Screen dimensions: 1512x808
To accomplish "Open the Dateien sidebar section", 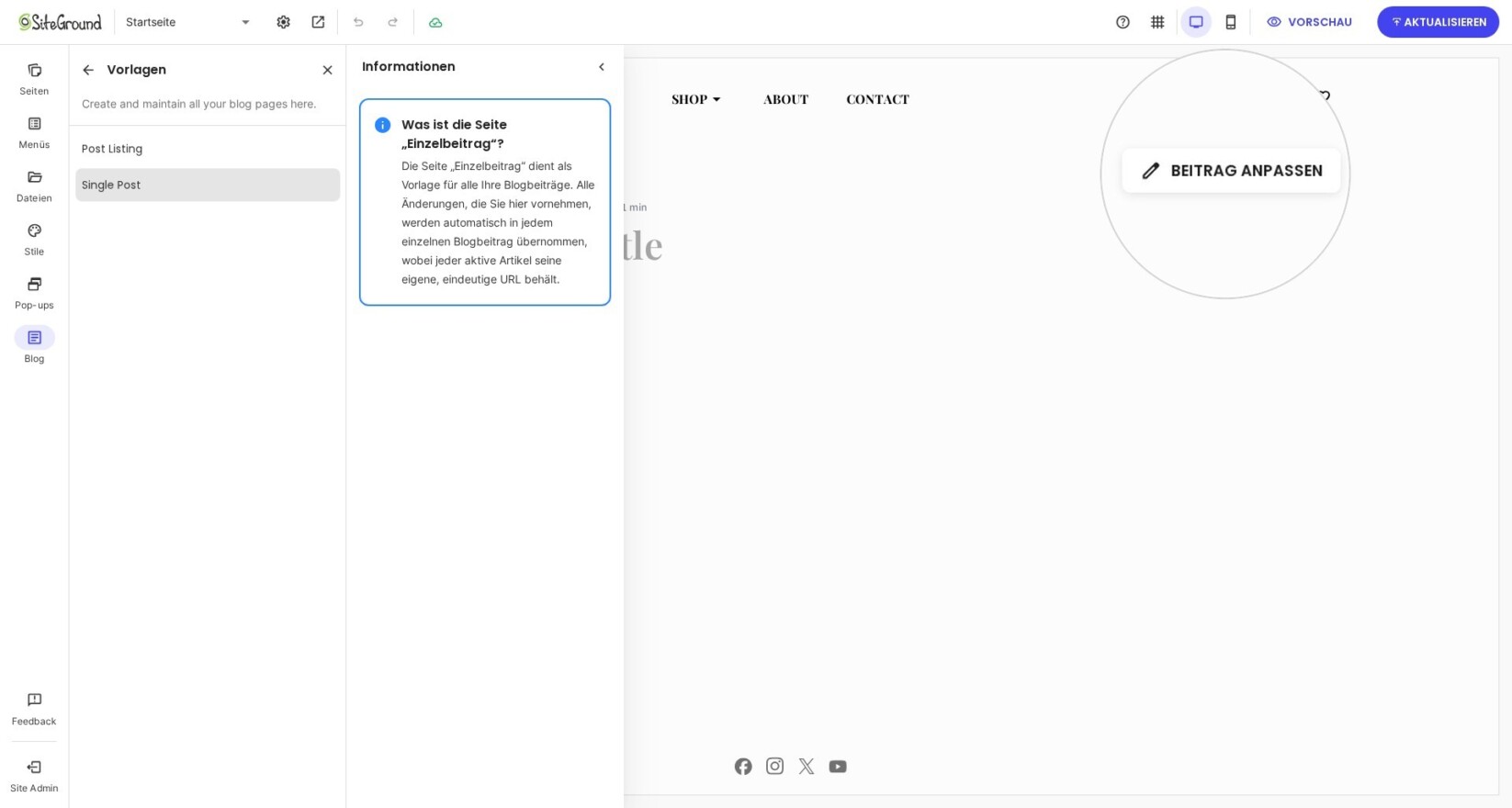I will (34, 185).
